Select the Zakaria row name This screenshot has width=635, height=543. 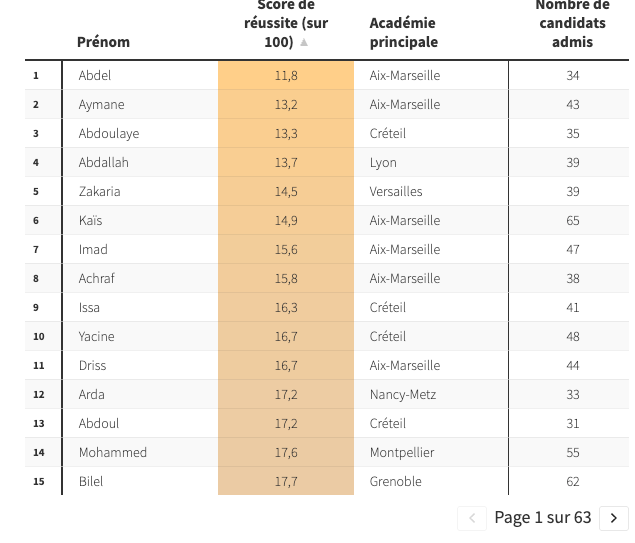pos(99,191)
